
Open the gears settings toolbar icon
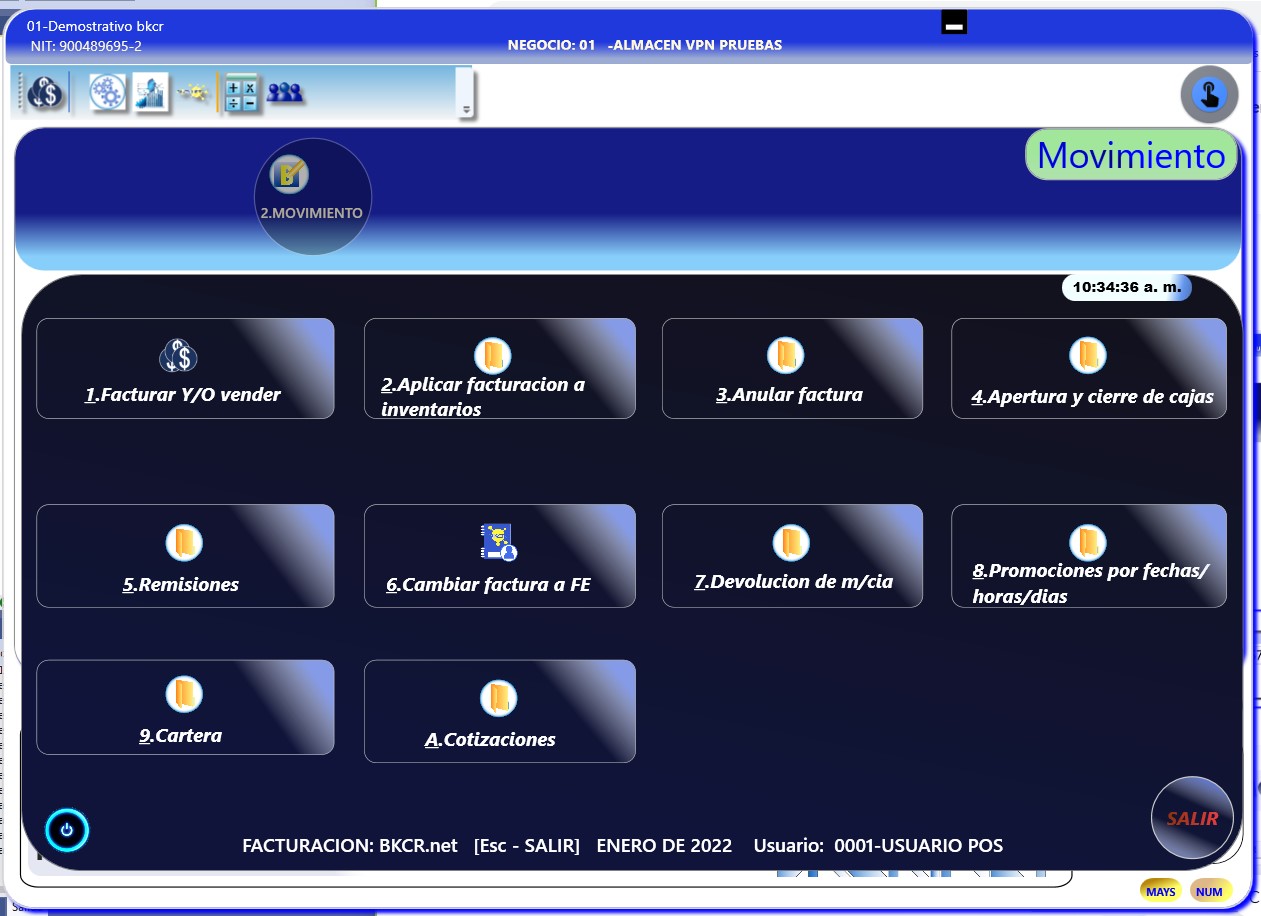pos(108,93)
